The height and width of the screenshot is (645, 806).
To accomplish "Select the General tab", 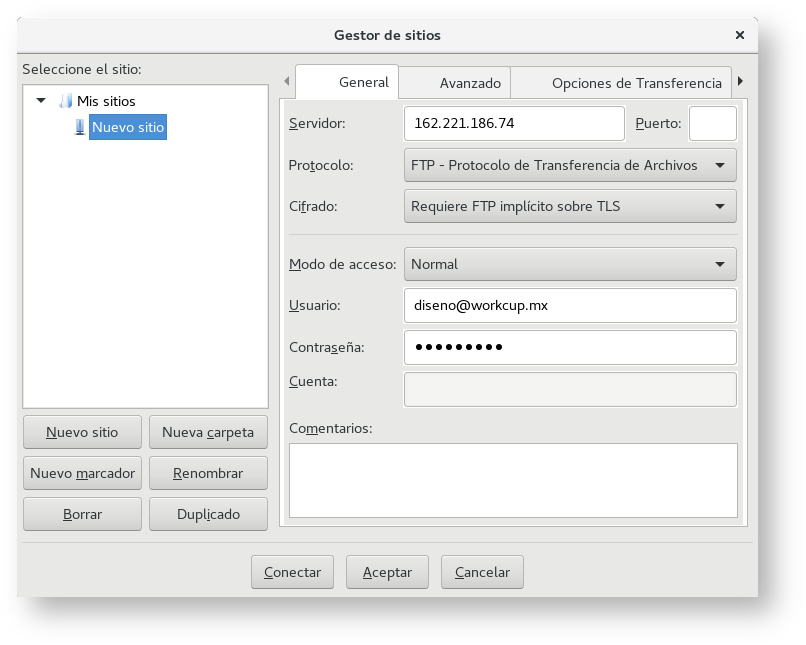I will (364, 82).
